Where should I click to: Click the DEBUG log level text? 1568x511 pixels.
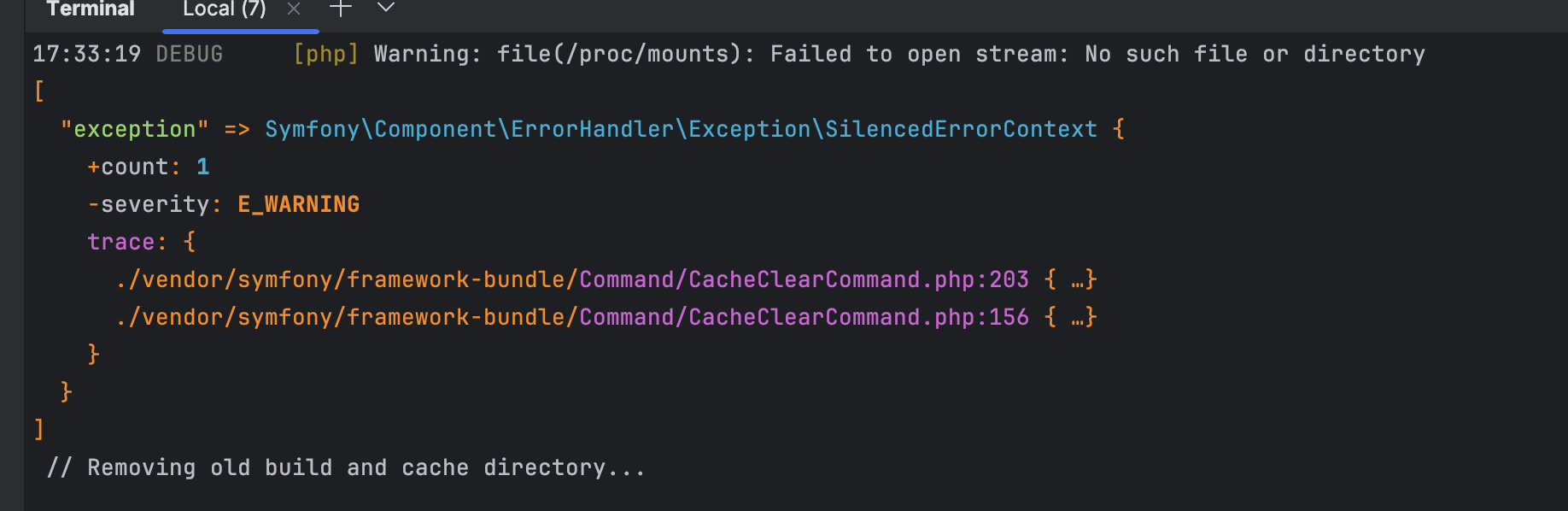tap(189, 54)
